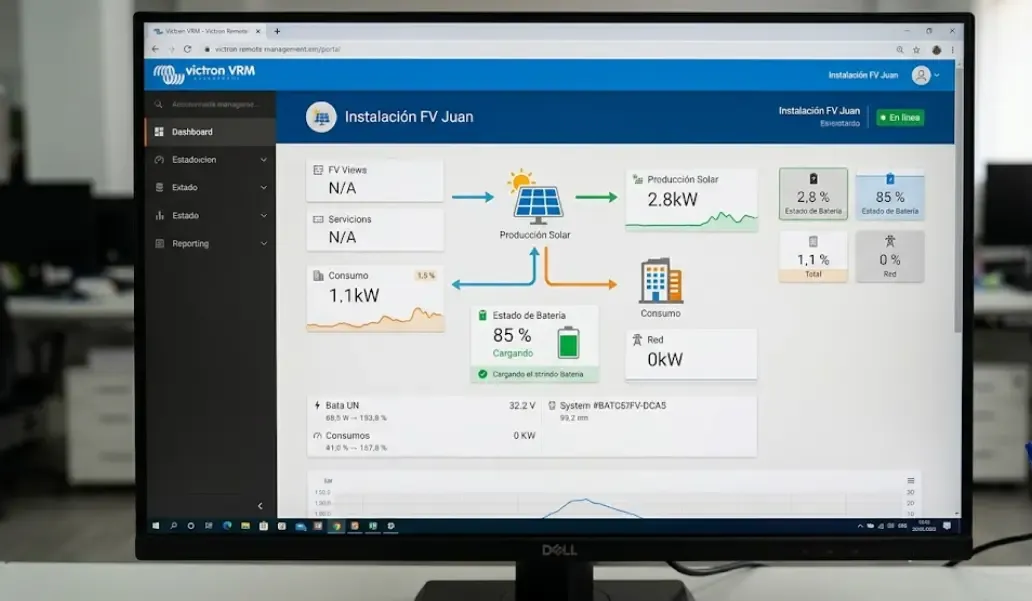Click the sidebar search magnifier icon
Screen dimensions: 1032x601
(159, 104)
